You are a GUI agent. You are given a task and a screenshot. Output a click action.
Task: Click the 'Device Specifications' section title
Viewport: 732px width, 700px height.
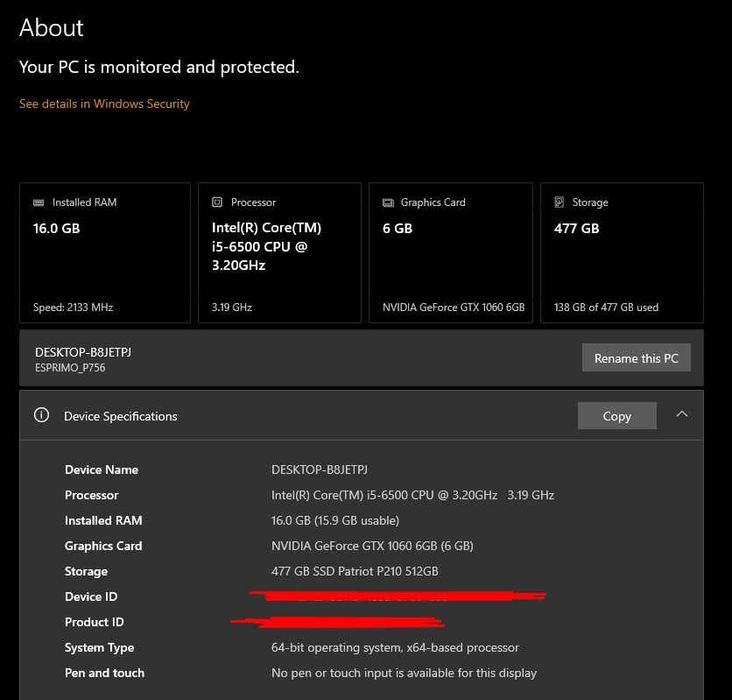(120, 416)
